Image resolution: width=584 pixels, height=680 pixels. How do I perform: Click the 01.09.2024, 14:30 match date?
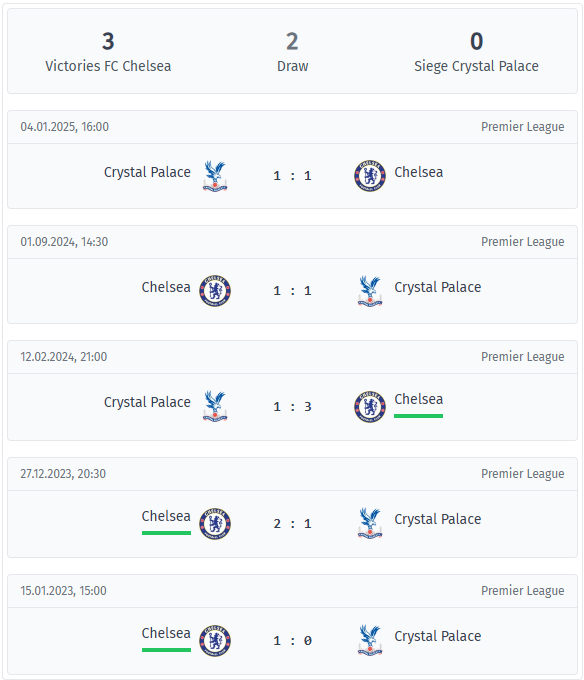point(64,242)
